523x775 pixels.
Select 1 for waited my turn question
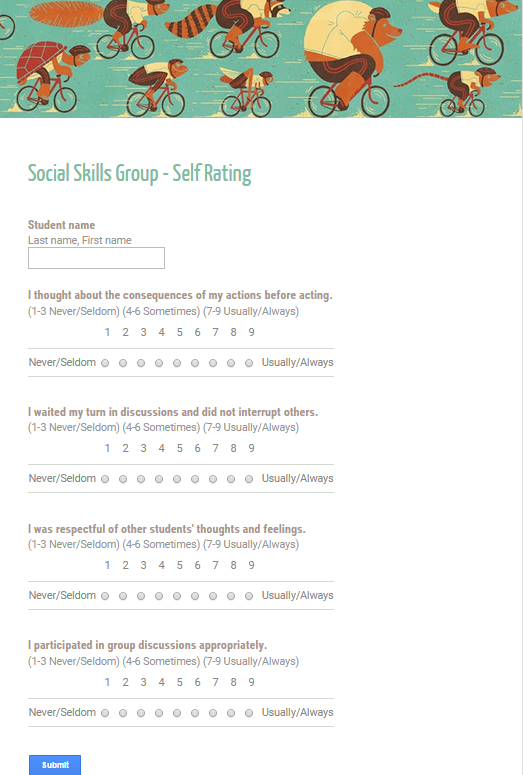(x=105, y=479)
